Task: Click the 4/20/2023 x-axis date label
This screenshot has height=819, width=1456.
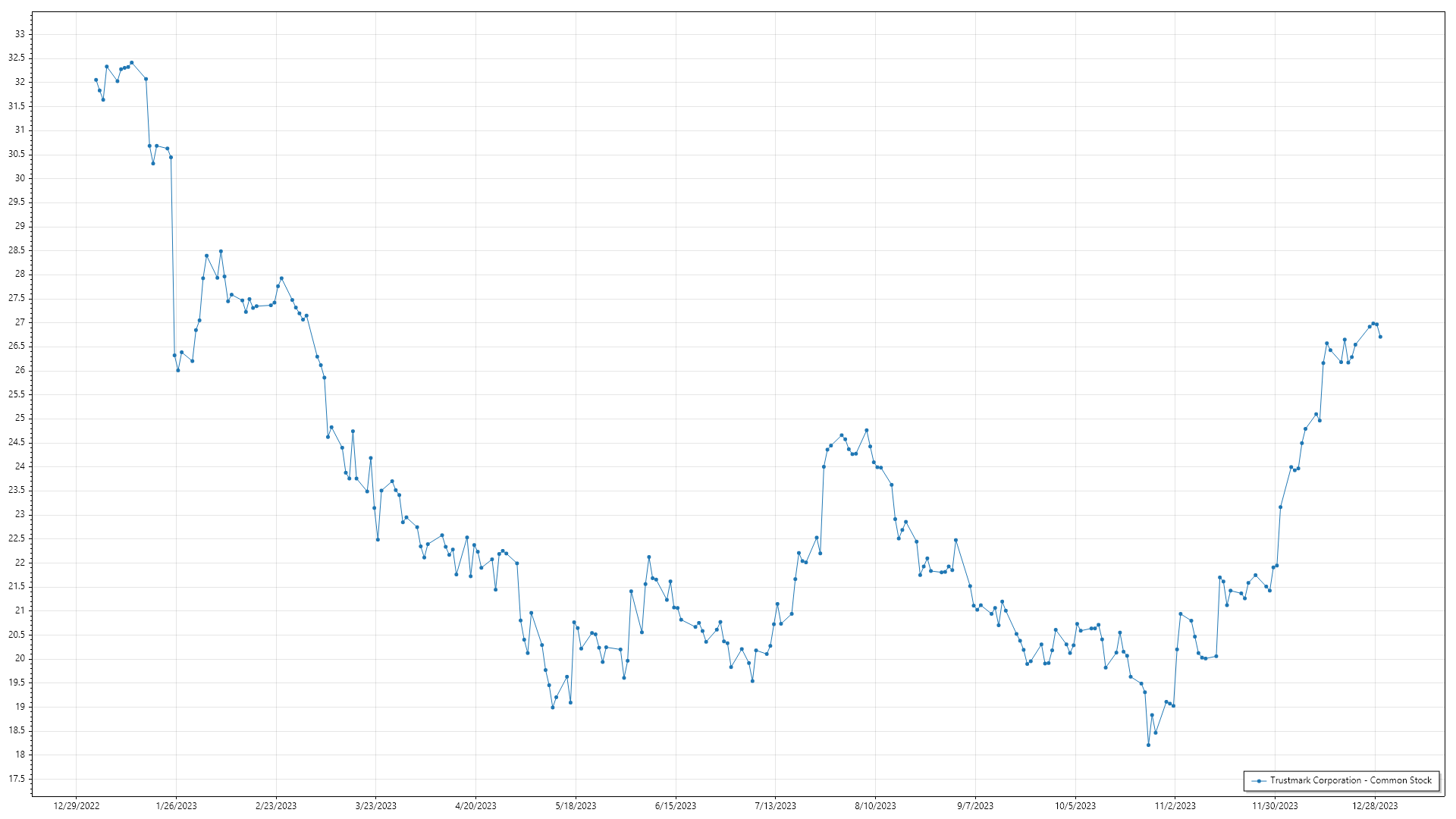Action: click(475, 806)
